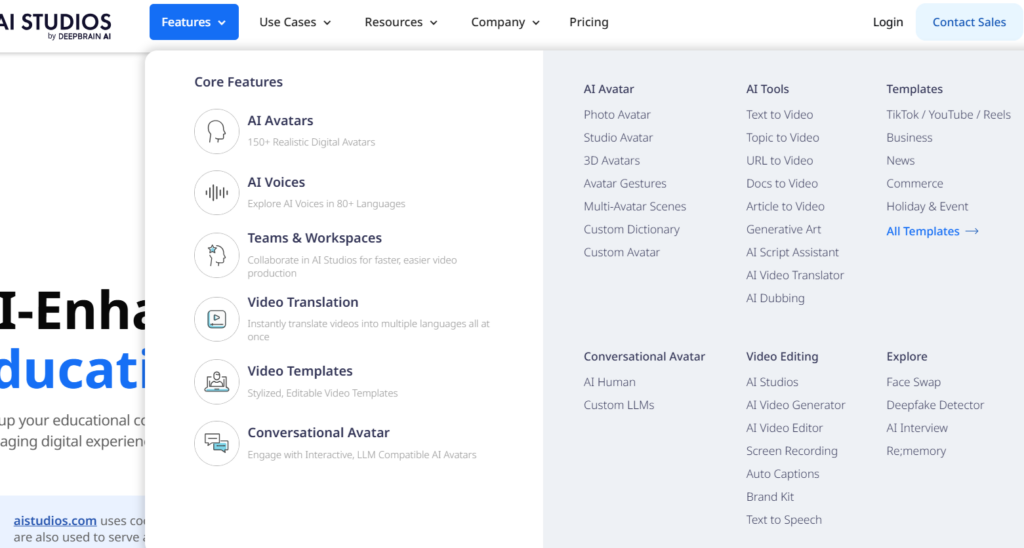Click the aistudios.com link

[x=55, y=521]
